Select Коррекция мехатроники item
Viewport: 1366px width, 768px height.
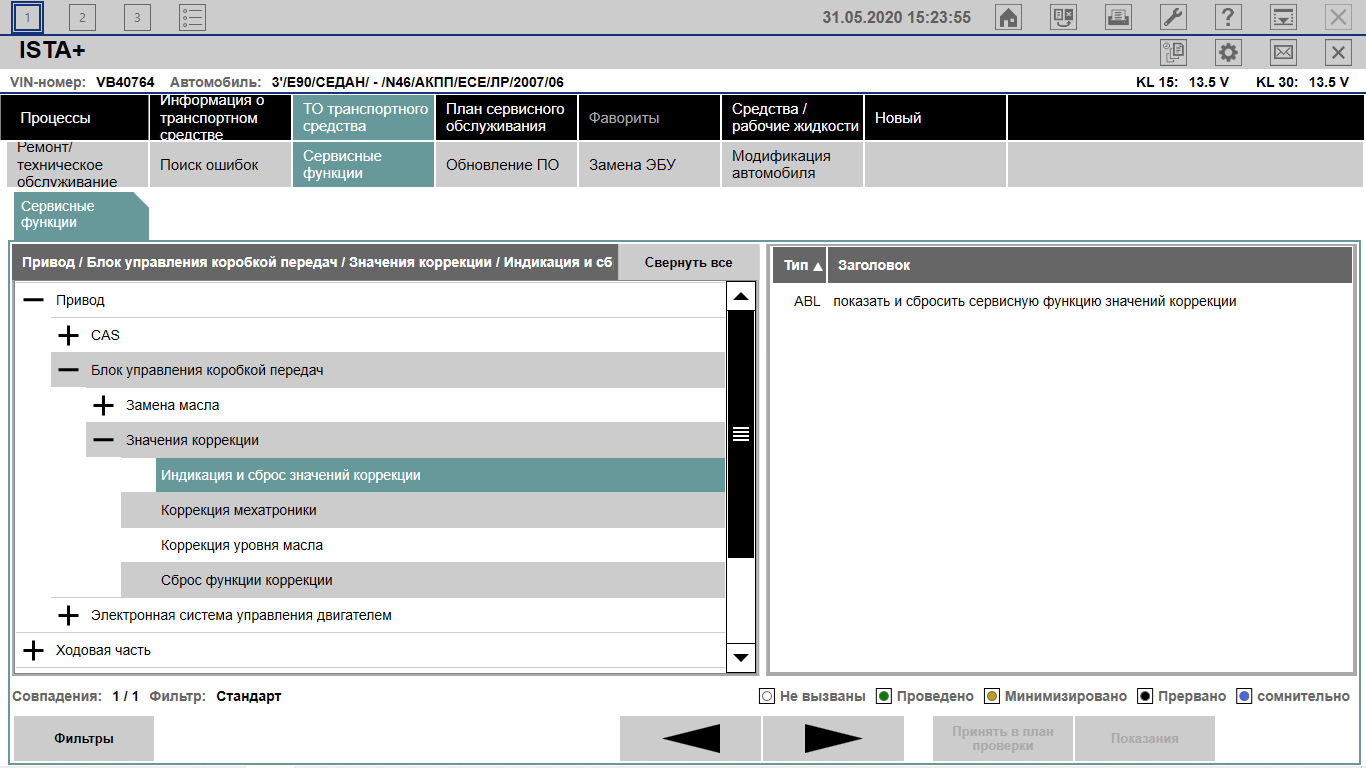[423, 510]
